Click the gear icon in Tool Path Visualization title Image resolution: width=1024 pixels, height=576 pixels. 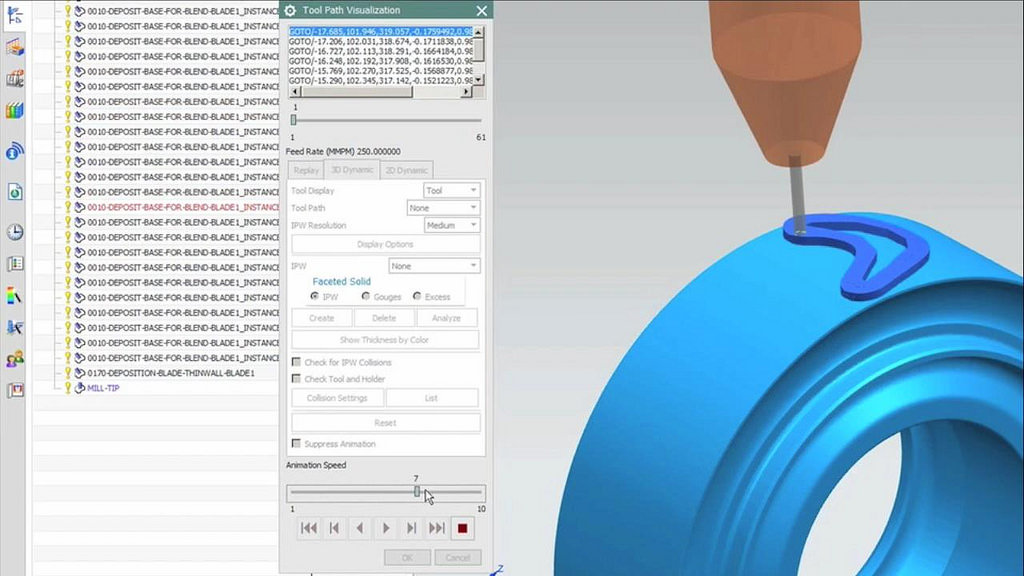[x=291, y=10]
